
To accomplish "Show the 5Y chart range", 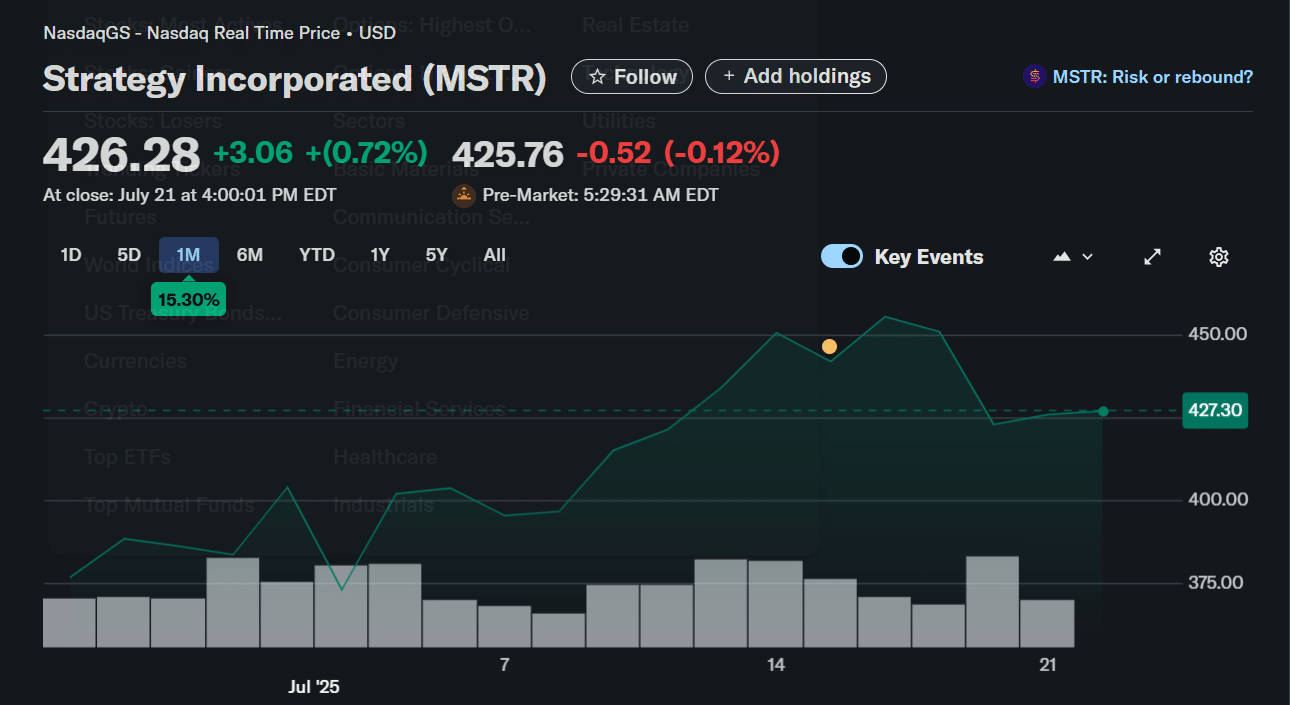I will (x=437, y=255).
